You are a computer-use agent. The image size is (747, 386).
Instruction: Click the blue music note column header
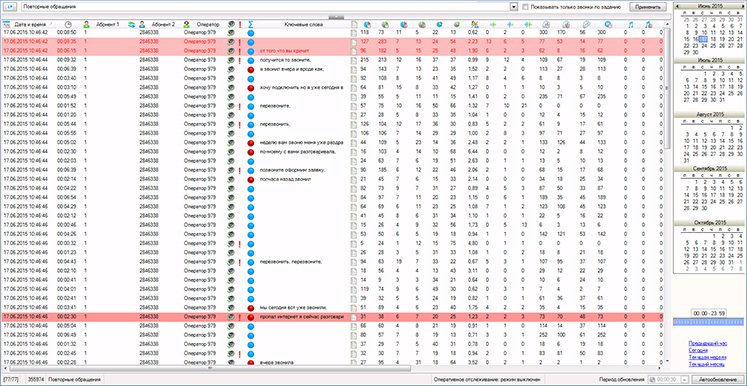(x=631, y=24)
